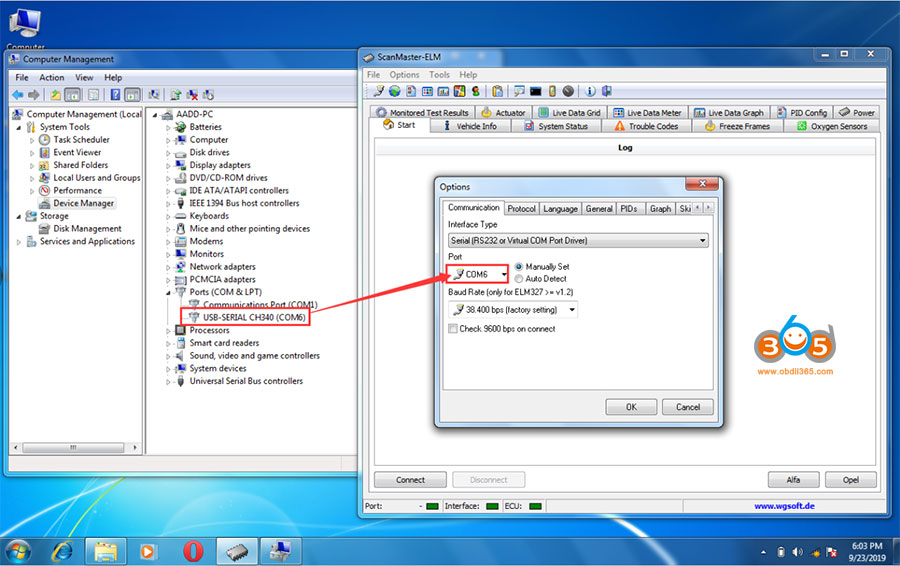Select the Auto Detect radio button
Image resolution: width=900 pixels, height=566 pixels.
(519, 279)
